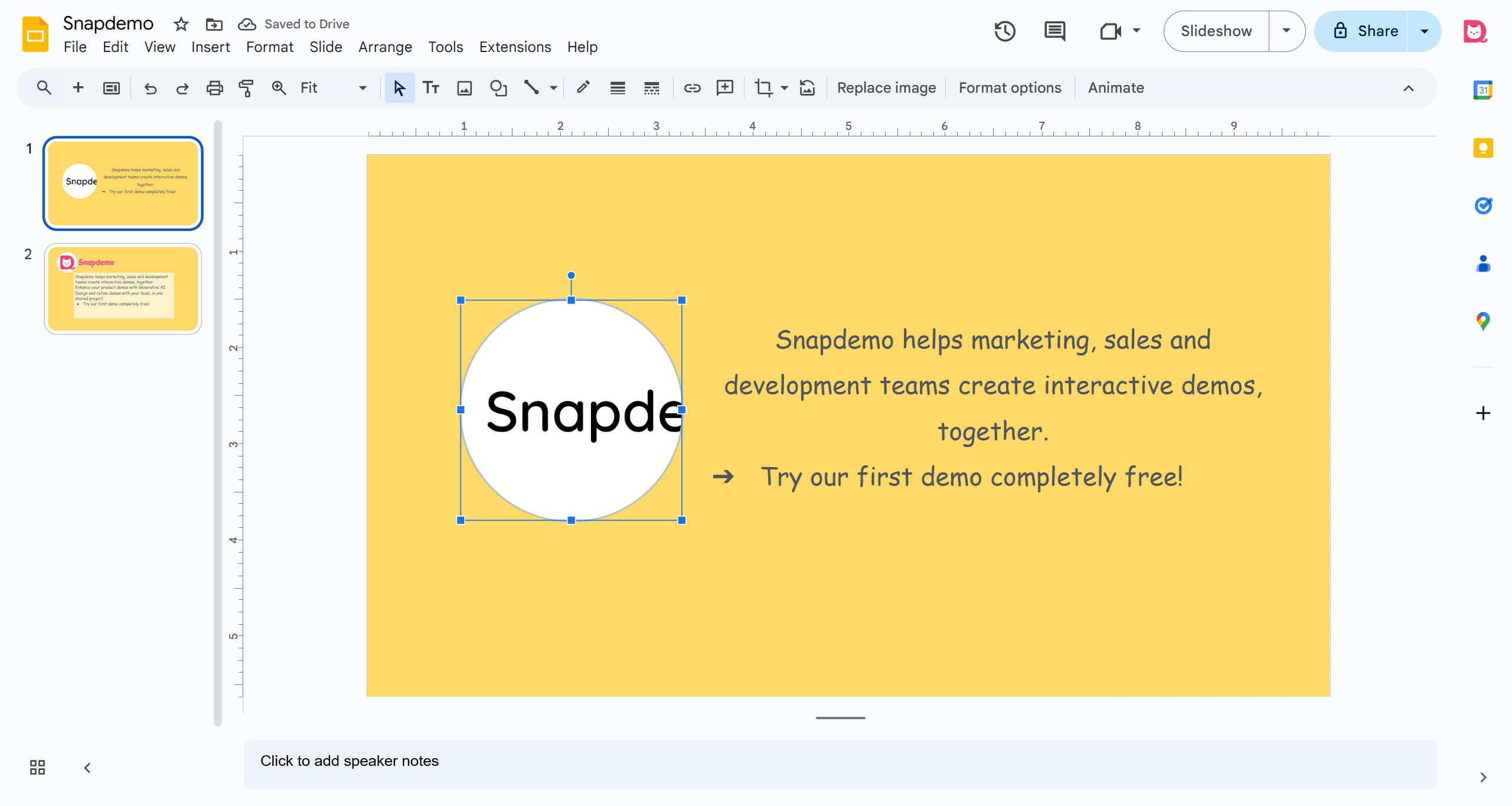Click the Move to folder icon
This screenshot has height=806, width=1512.
(214, 24)
